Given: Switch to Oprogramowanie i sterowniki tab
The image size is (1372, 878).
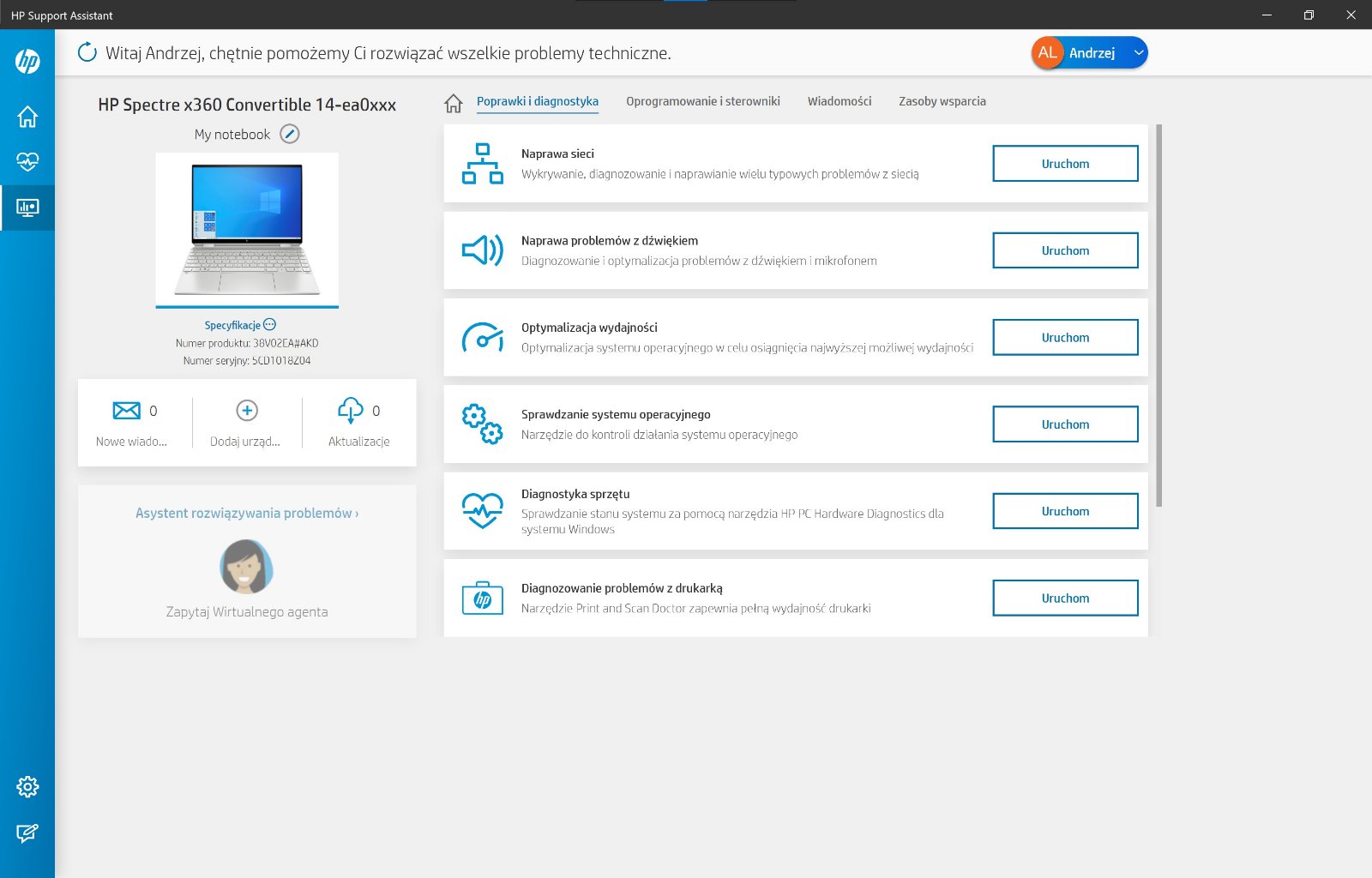Looking at the screenshot, I should (x=703, y=101).
